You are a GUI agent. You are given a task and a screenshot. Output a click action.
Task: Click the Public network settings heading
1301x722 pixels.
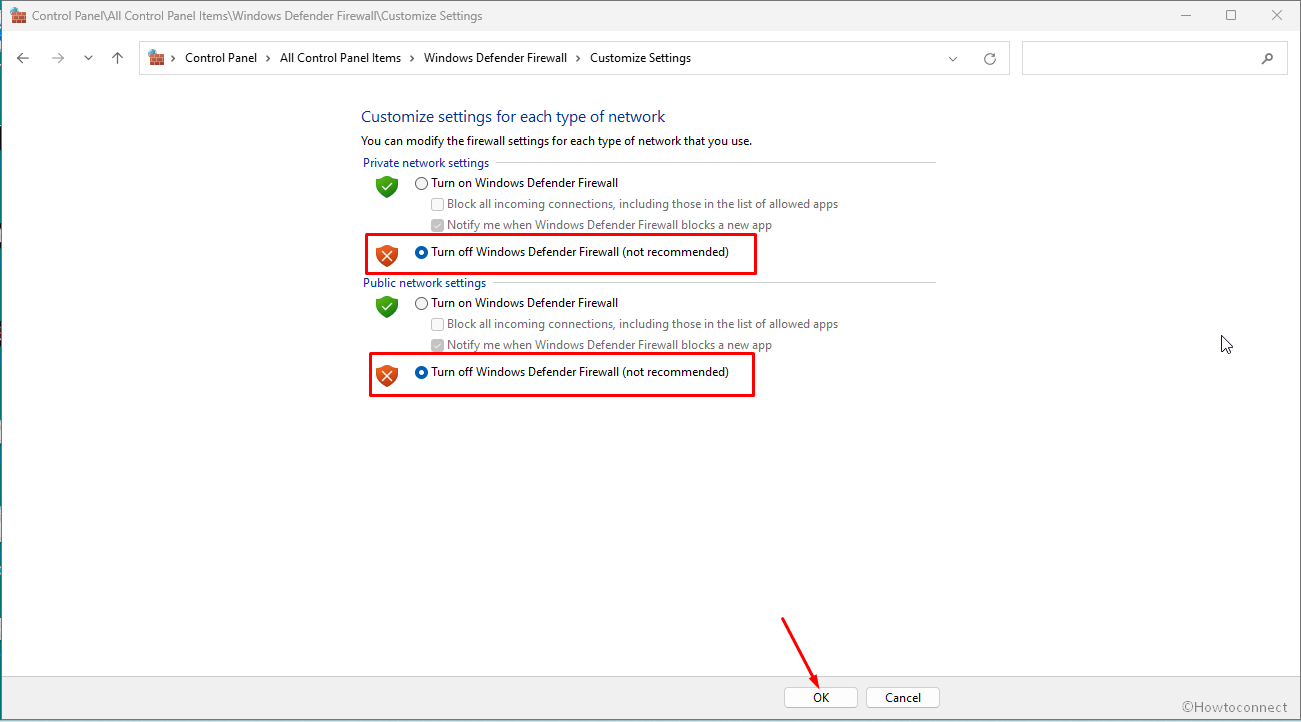pyautogui.click(x=424, y=283)
